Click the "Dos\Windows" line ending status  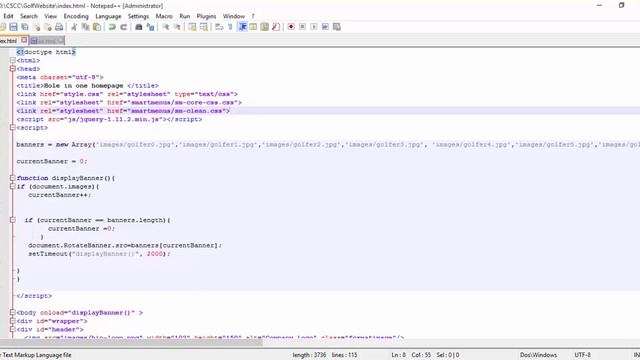tap(538, 355)
